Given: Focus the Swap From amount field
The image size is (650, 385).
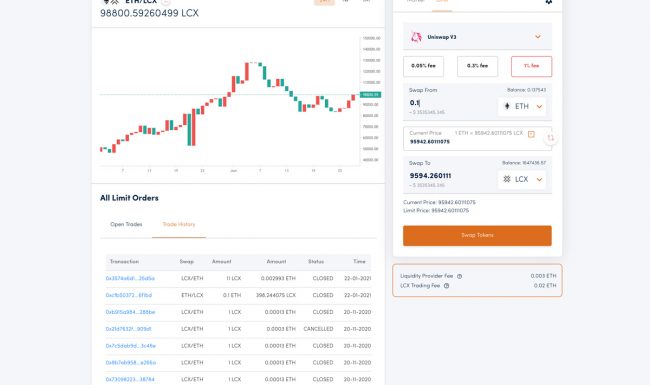Looking at the screenshot, I should click(451, 103).
